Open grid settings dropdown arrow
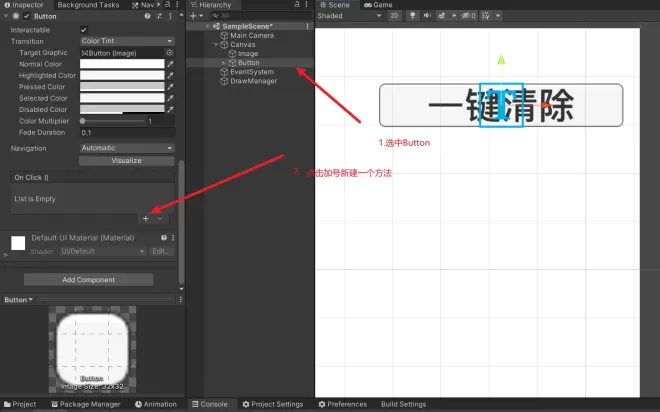 point(498,16)
